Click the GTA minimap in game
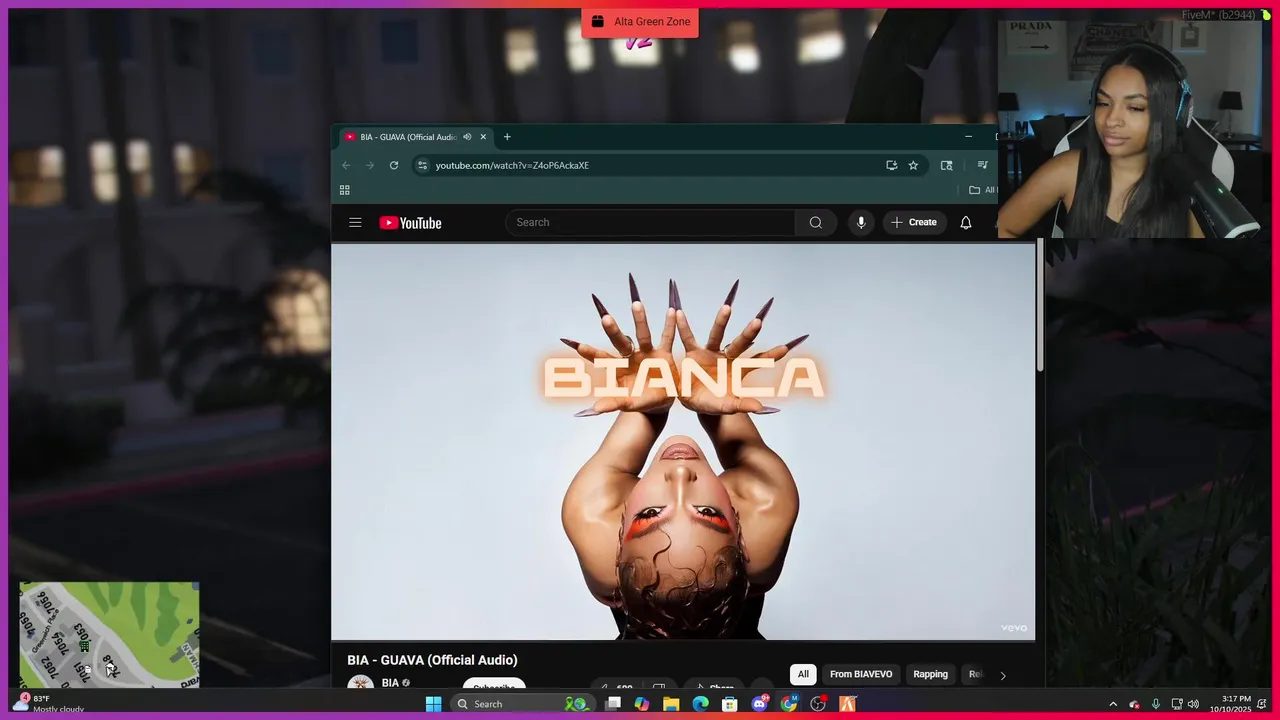The width and height of the screenshot is (1280, 720). [x=109, y=635]
